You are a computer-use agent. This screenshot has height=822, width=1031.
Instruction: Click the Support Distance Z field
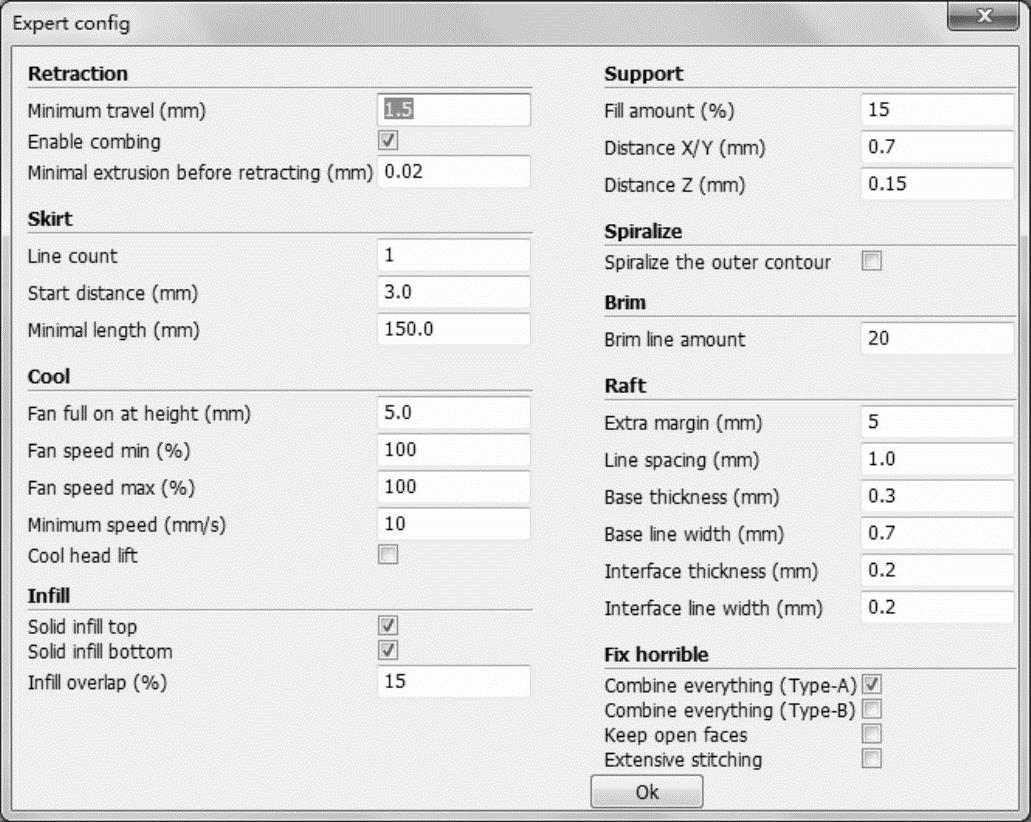[x=936, y=185]
